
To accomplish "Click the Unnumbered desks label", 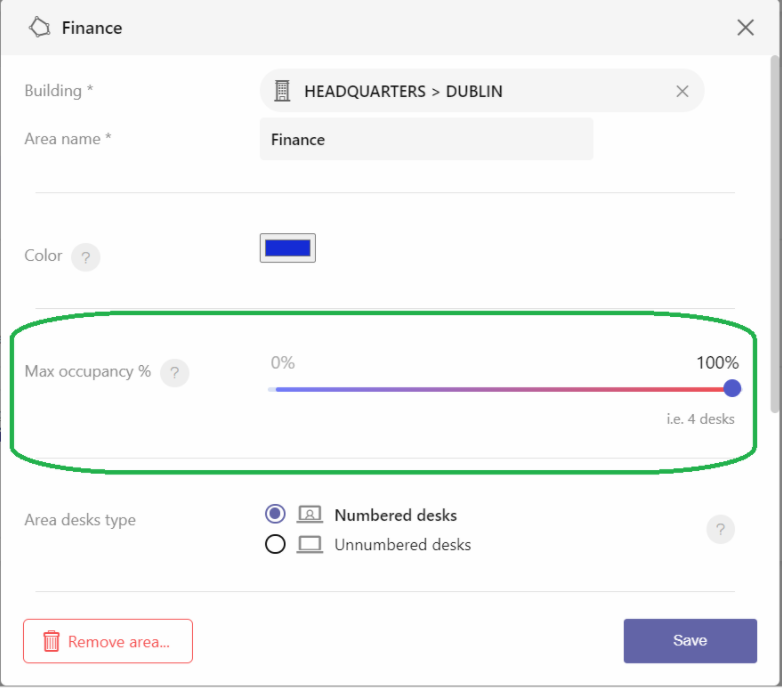I will coord(402,544).
